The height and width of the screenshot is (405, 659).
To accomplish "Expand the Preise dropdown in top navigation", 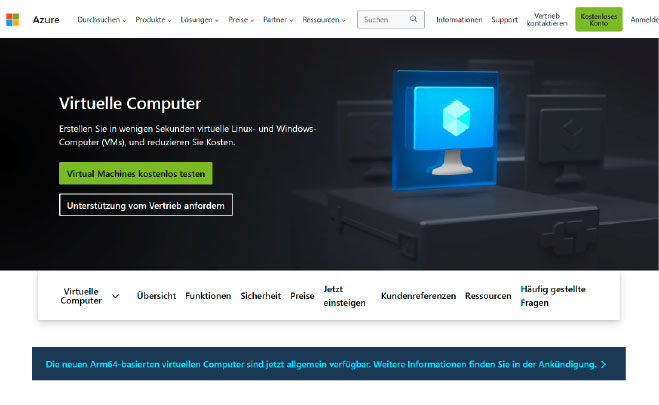I will click(x=241, y=19).
